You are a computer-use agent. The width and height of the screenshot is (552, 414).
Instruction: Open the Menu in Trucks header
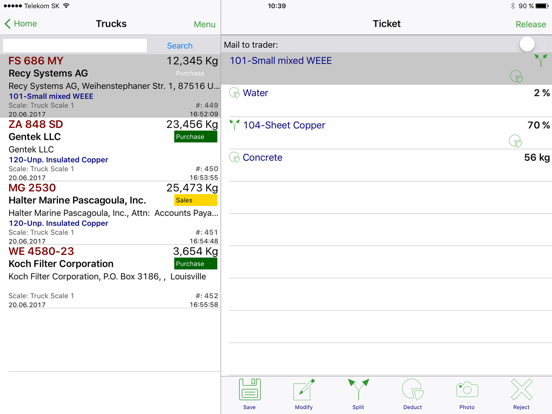[205, 24]
